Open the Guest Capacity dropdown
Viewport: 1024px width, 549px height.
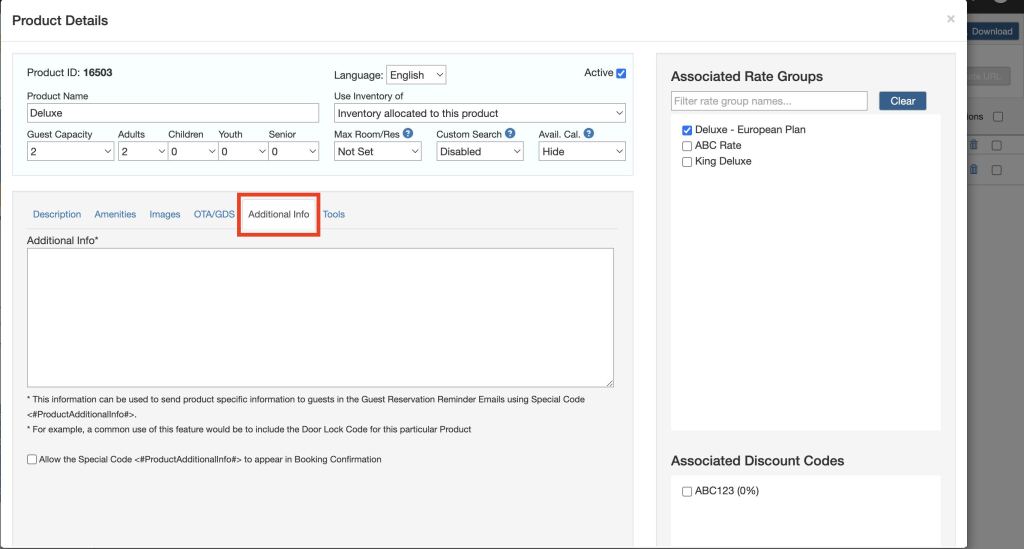click(x=70, y=152)
